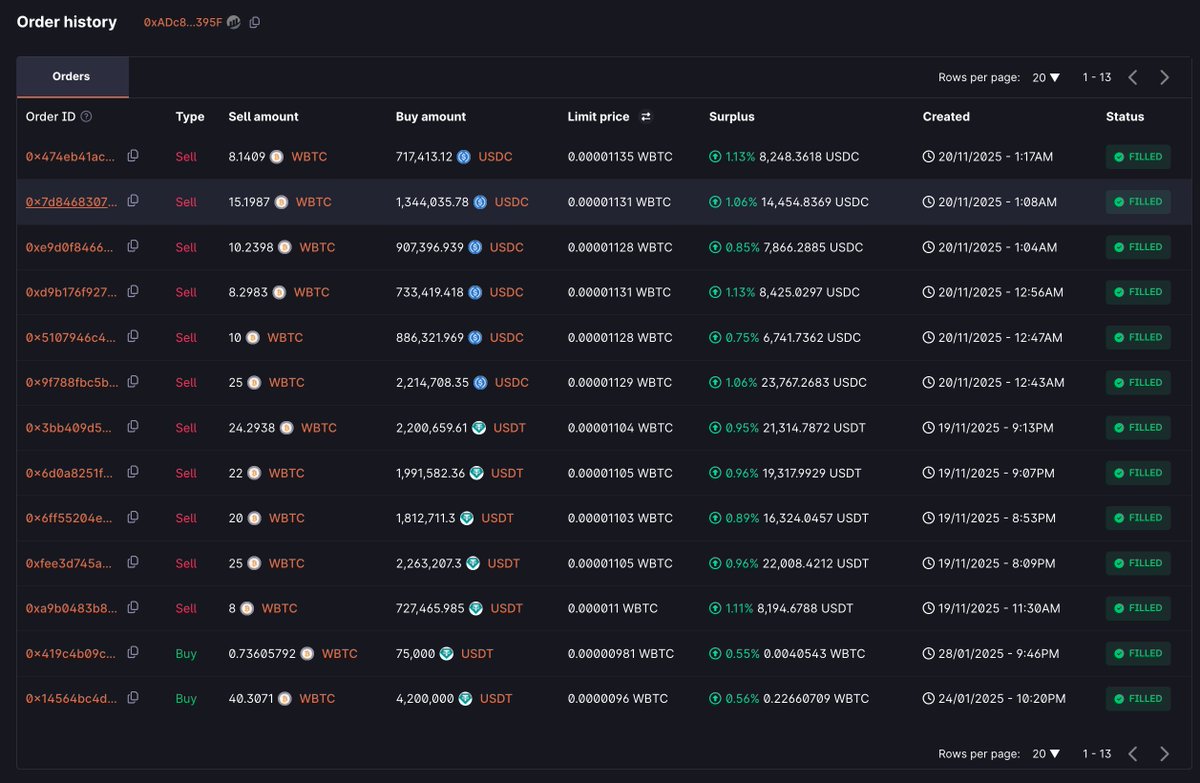
Task: Copy order ID 0xfee3d745a
Action: [133, 563]
